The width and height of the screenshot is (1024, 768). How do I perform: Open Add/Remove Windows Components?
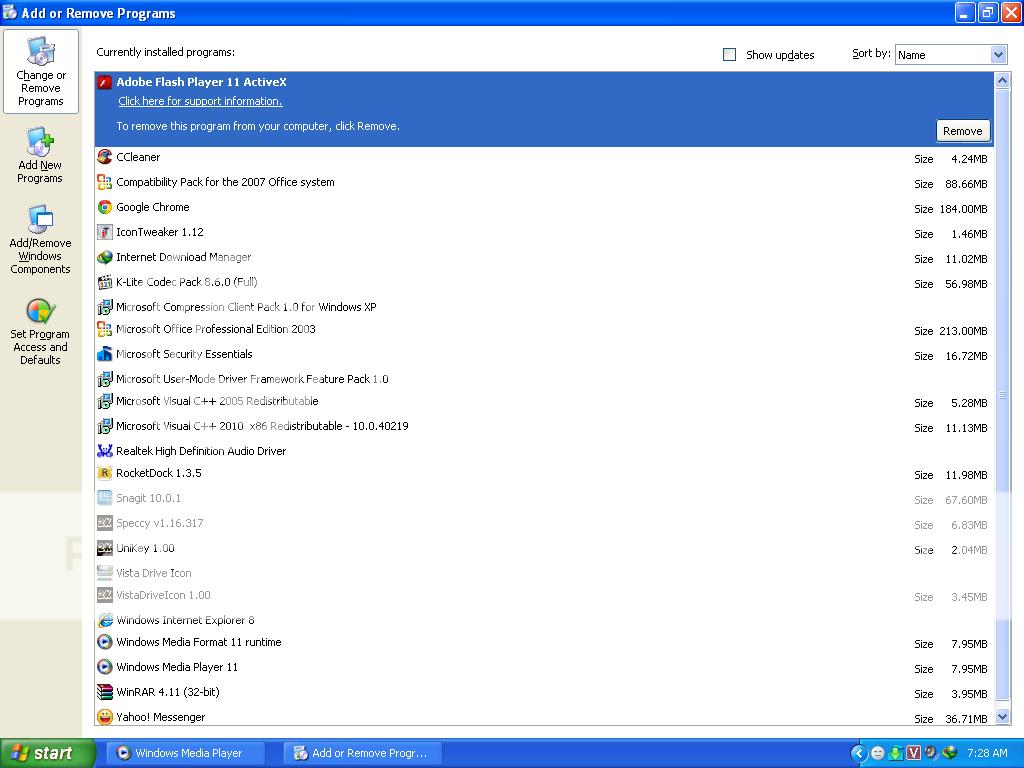coord(40,240)
